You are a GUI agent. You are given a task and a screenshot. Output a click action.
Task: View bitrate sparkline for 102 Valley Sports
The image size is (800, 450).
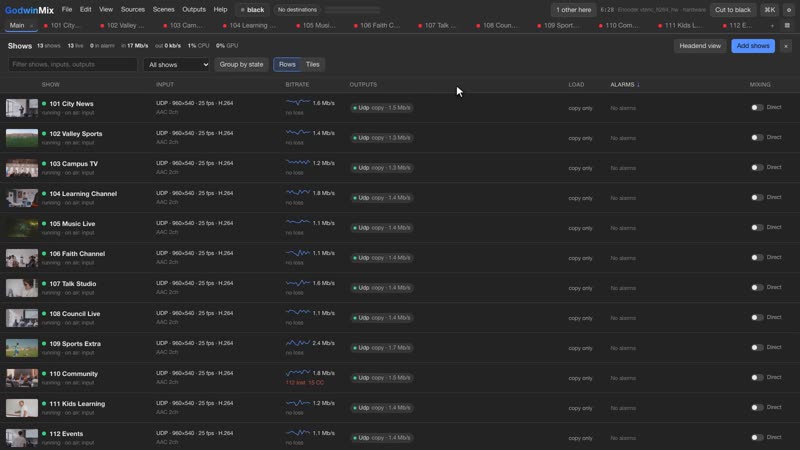pyautogui.click(x=298, y=133)
